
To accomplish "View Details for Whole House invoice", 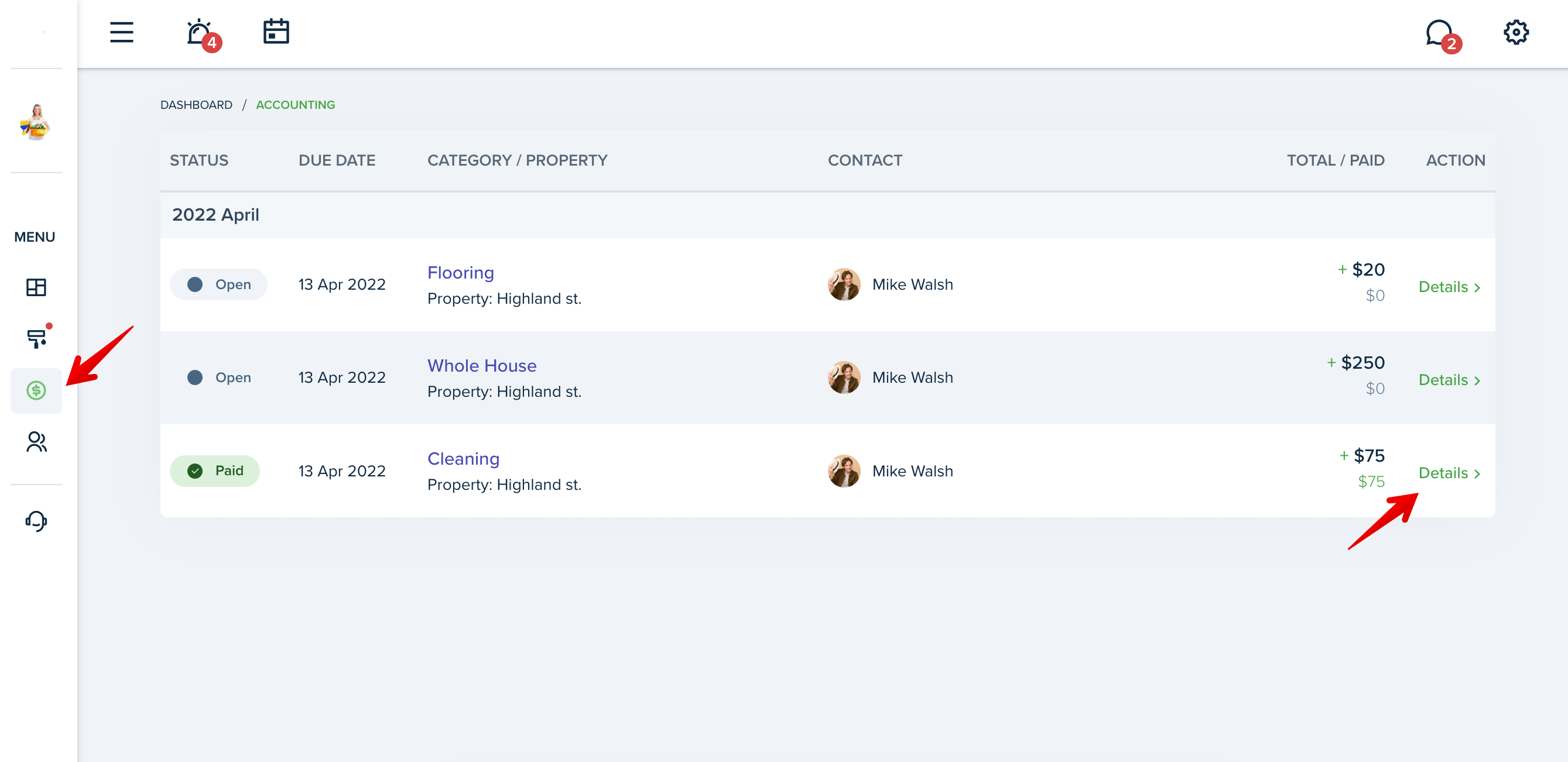I will click(1450, 380).
